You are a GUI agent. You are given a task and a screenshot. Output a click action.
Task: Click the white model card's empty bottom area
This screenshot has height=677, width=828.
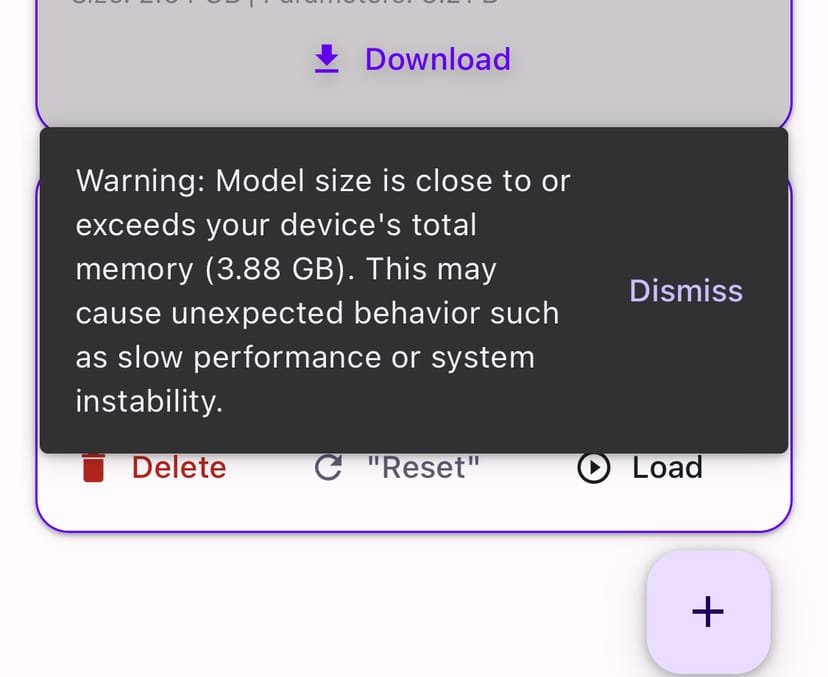tap(400, 508)
